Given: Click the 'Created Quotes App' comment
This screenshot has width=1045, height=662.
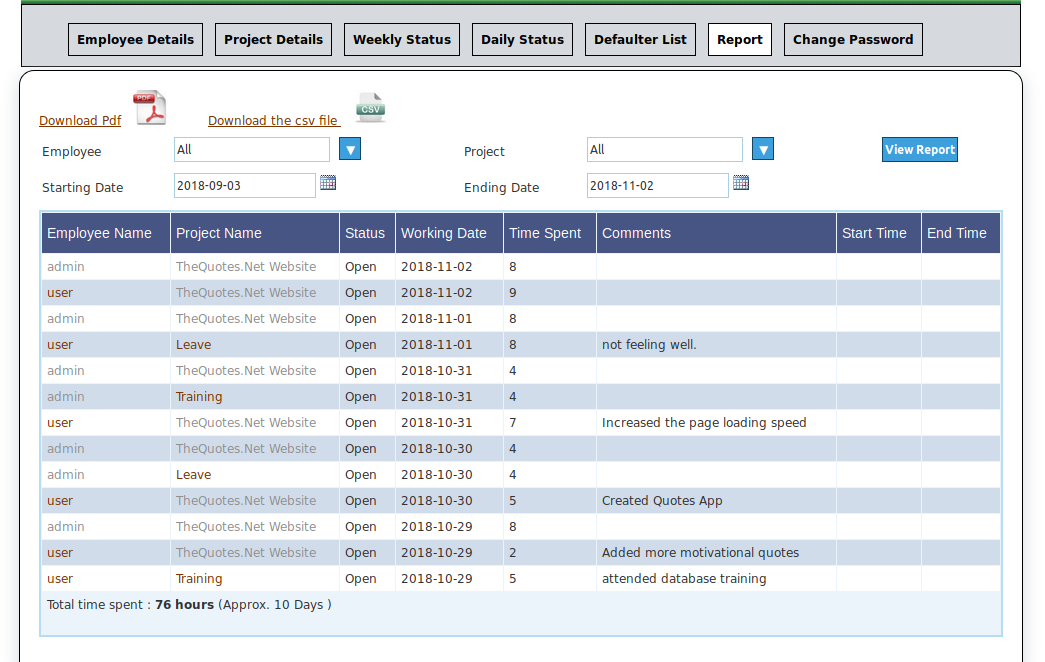Looking at the screenshot, I should click(x=662, y=501).
